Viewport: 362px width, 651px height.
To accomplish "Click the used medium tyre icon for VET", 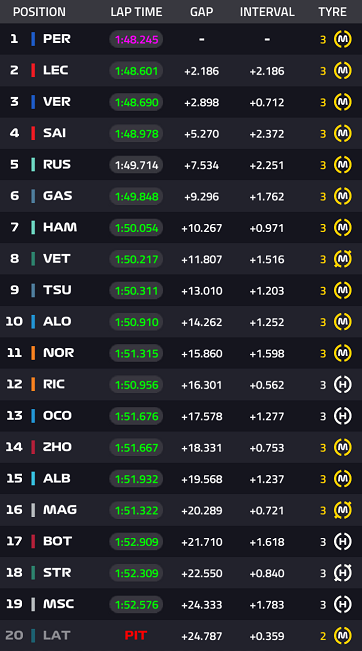I will tap(342, 259).
